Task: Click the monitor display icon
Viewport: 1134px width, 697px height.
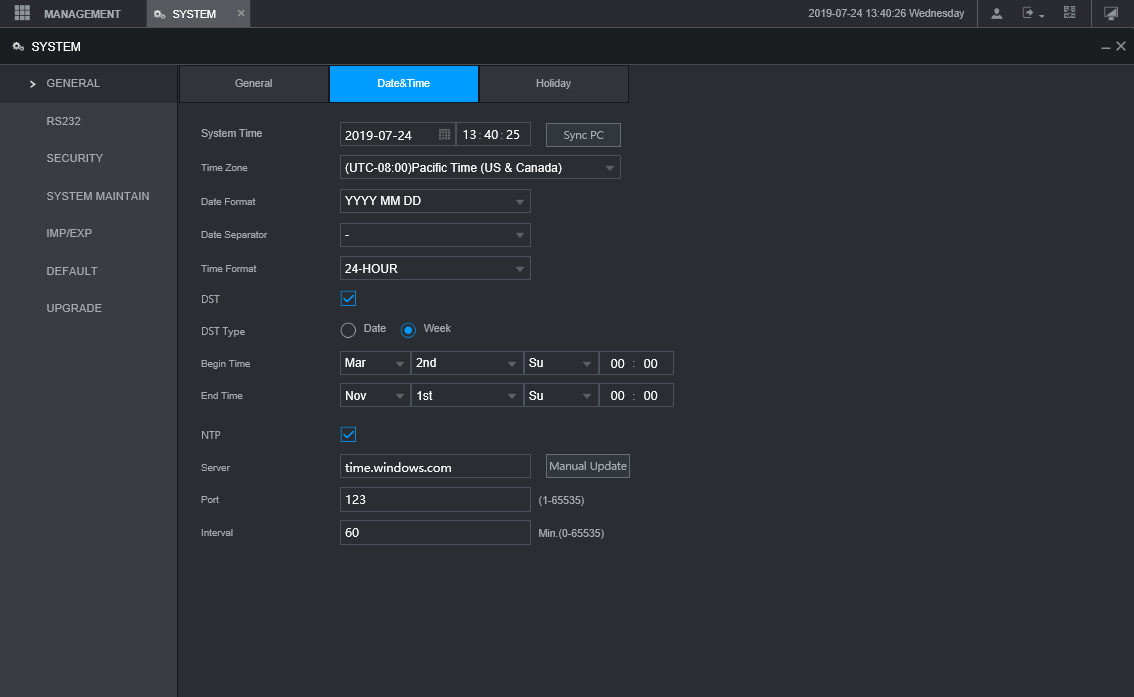Action: pos(1110,13)
